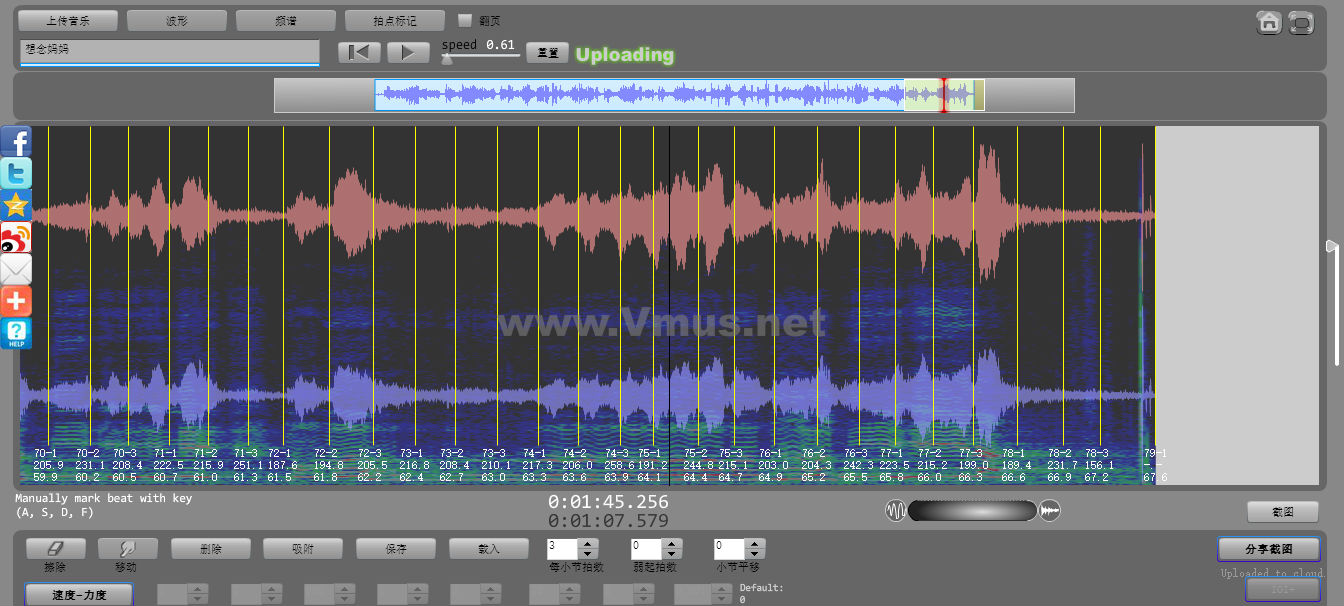Image resolution: width=1344 pixels, height=606 pixels.
Task: Switch to the 波形 waveform view
Action: tap(176, 20)
